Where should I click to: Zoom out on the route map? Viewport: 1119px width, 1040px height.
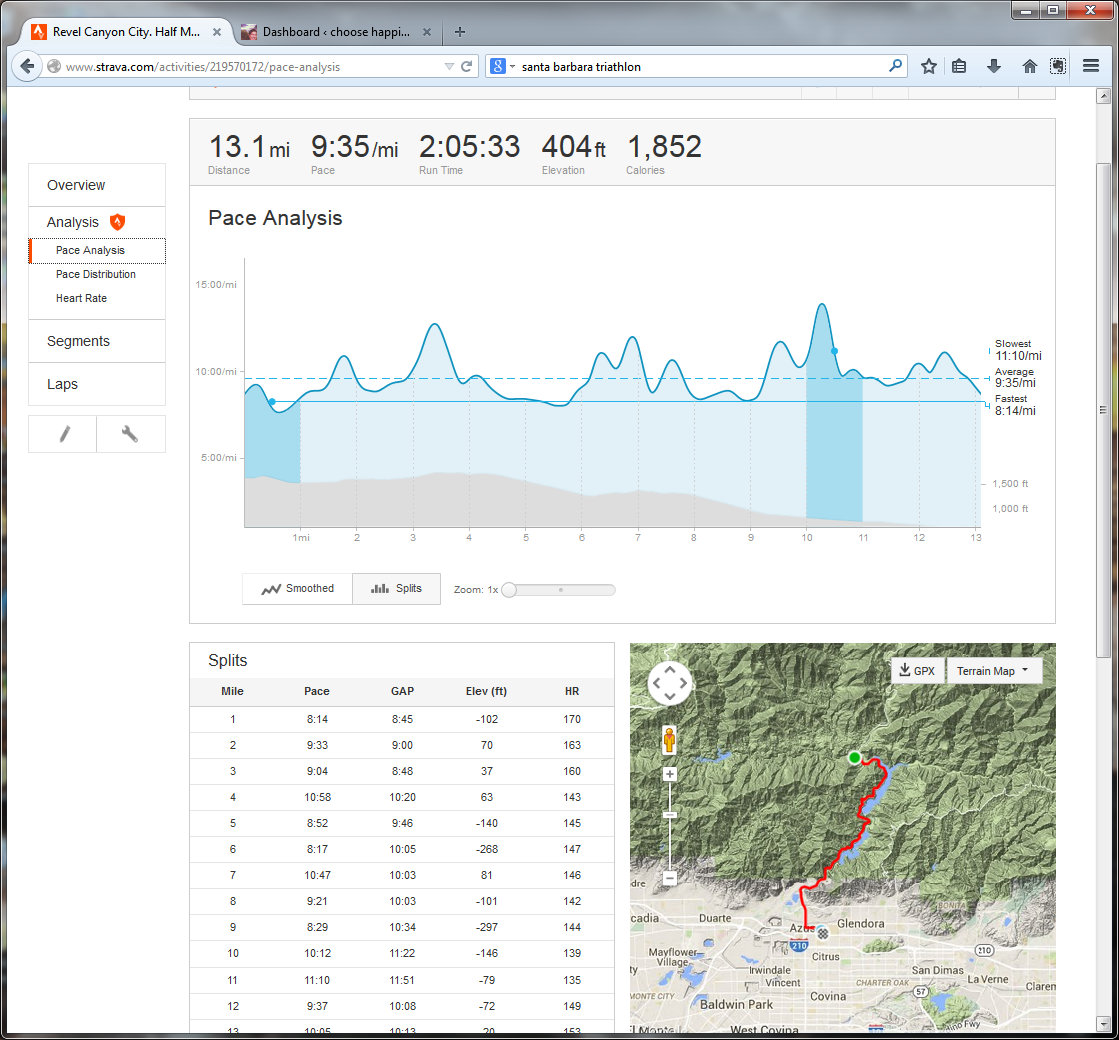coord(669,878)
